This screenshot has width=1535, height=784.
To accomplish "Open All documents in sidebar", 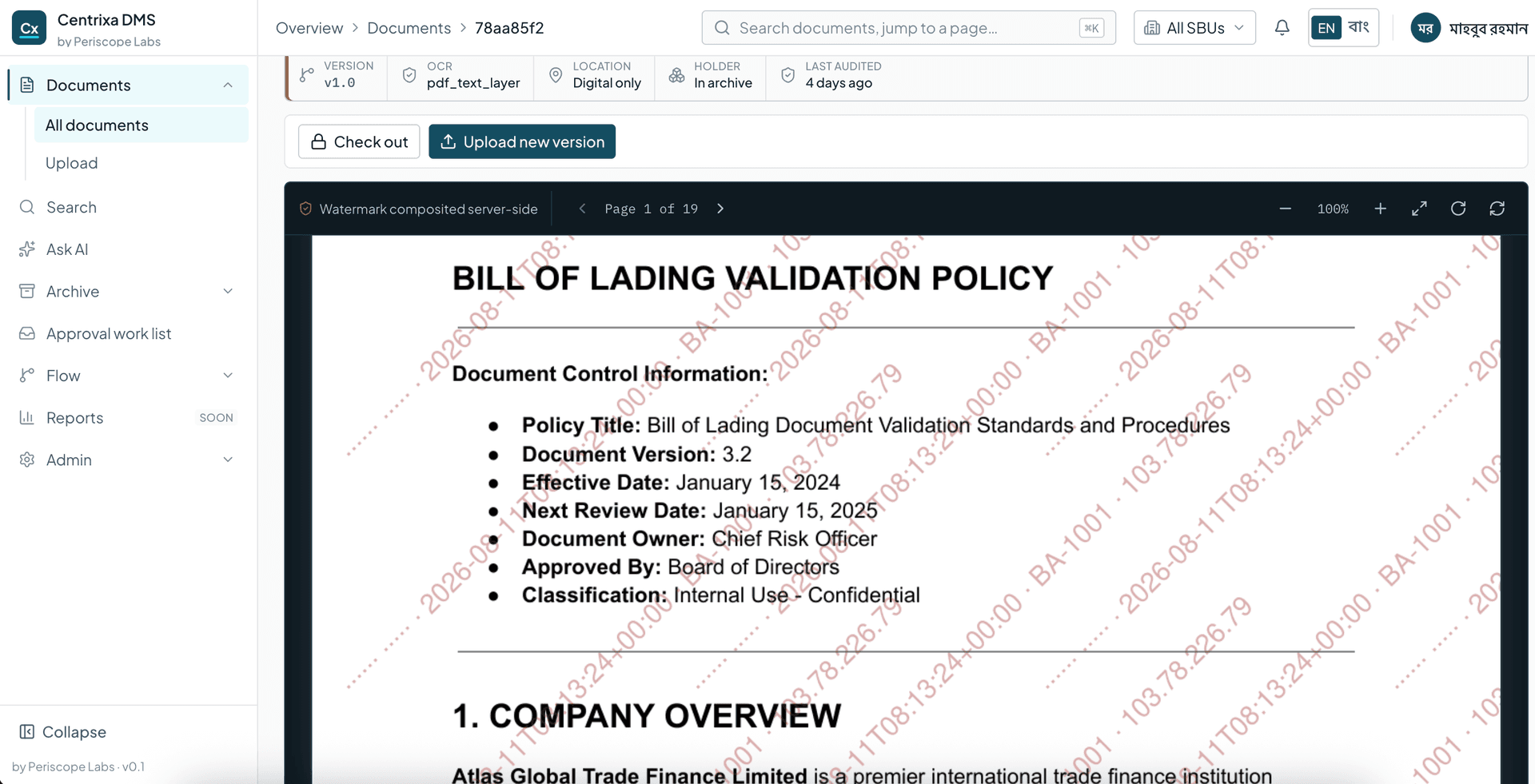I will (142, 125).
